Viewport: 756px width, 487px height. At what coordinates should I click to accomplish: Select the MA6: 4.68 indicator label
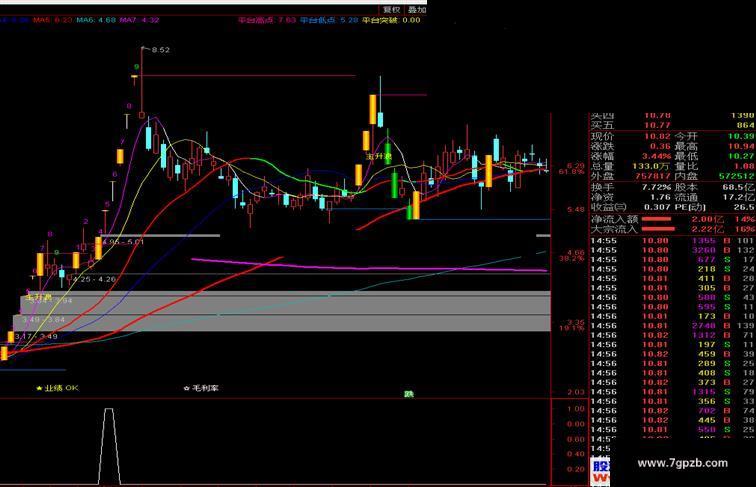coord(96,20)
